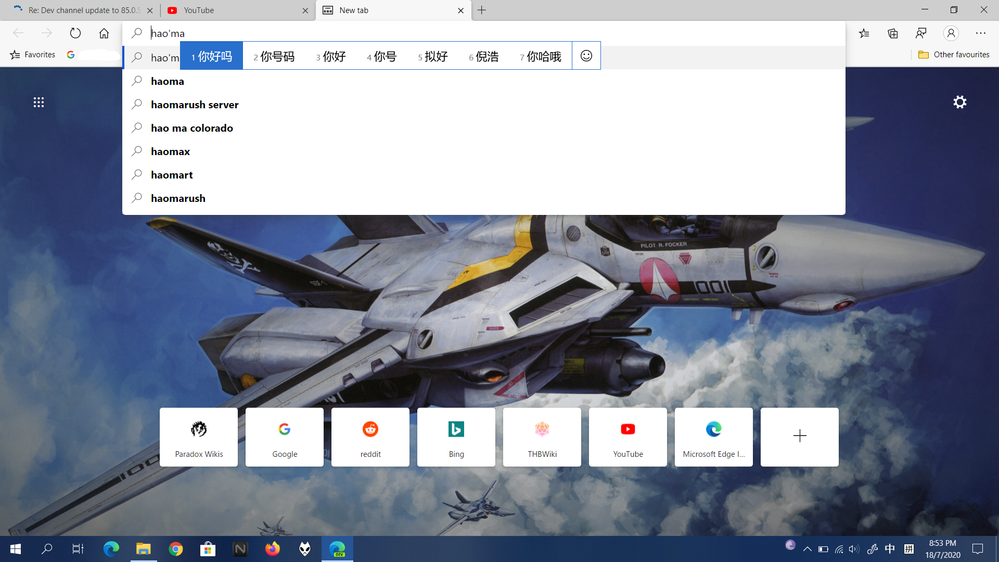Image resolution: width=999 pixels, height=562 pixels.
Task: Open the Paradox Wikis quick link tile
Action: (x=199, y=437)
